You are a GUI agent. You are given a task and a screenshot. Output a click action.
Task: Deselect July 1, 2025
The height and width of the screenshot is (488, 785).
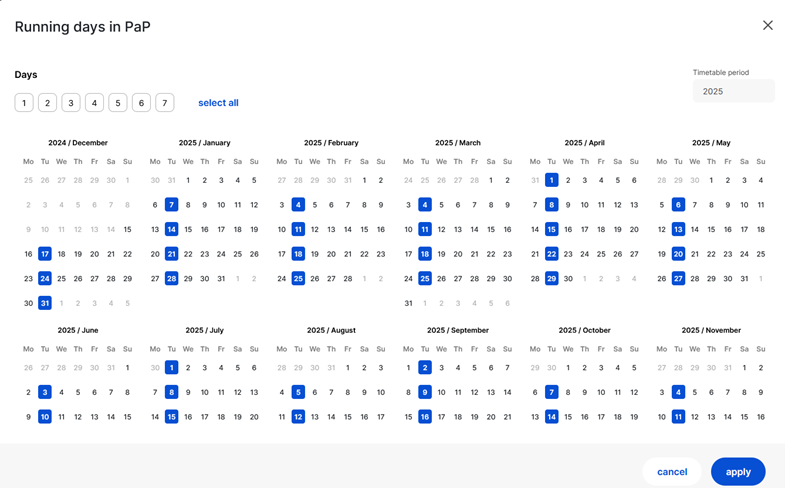click(x=171, y=368)
